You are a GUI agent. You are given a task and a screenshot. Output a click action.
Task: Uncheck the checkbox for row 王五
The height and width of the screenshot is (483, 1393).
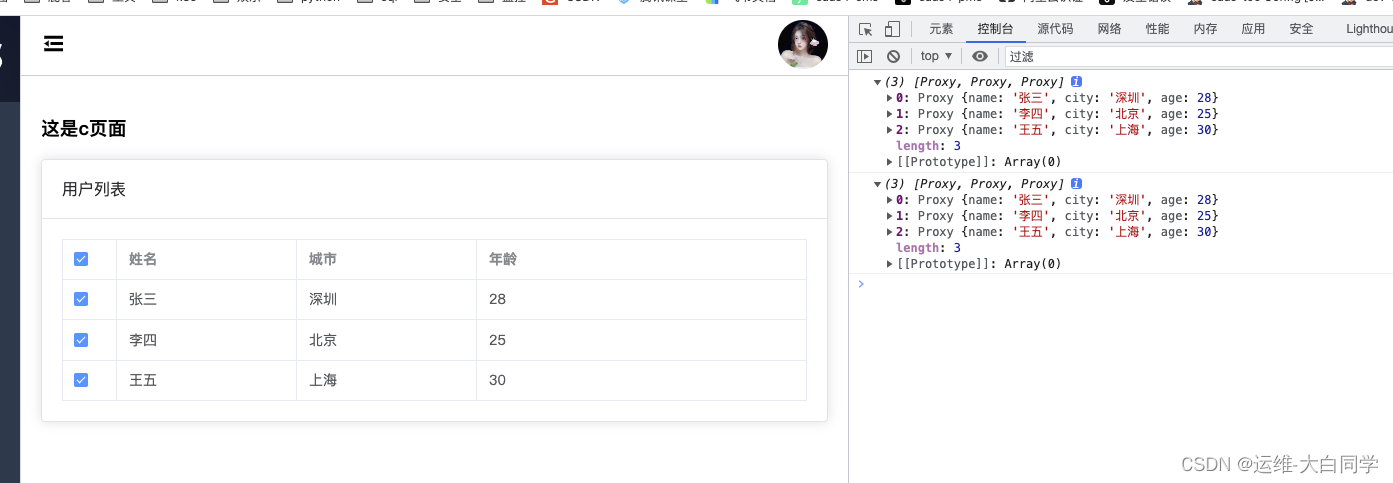(x=81, y=380)
